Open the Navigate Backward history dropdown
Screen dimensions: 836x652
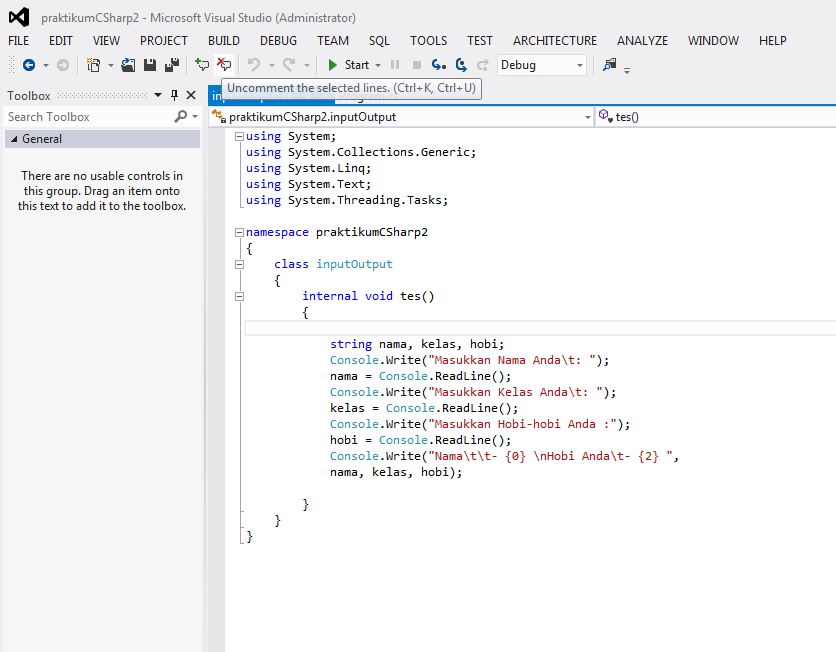click(46, 66)
